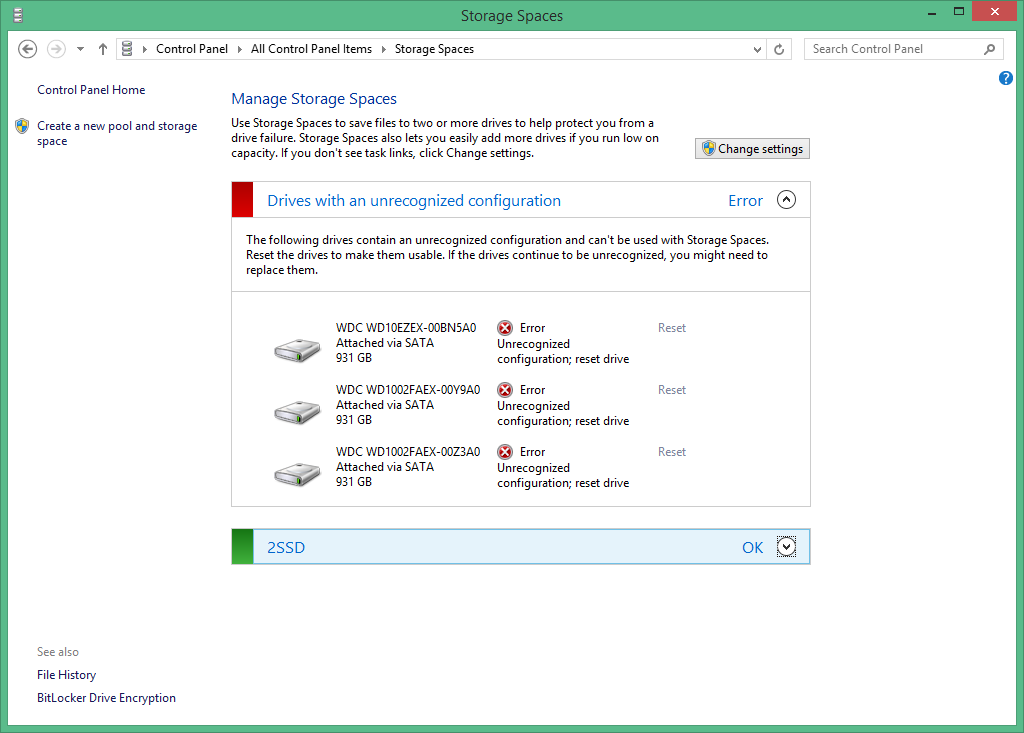The image size is (1024, 733).
Task: Go up one level with Up arrow
Action: click(x=103, y=49)
